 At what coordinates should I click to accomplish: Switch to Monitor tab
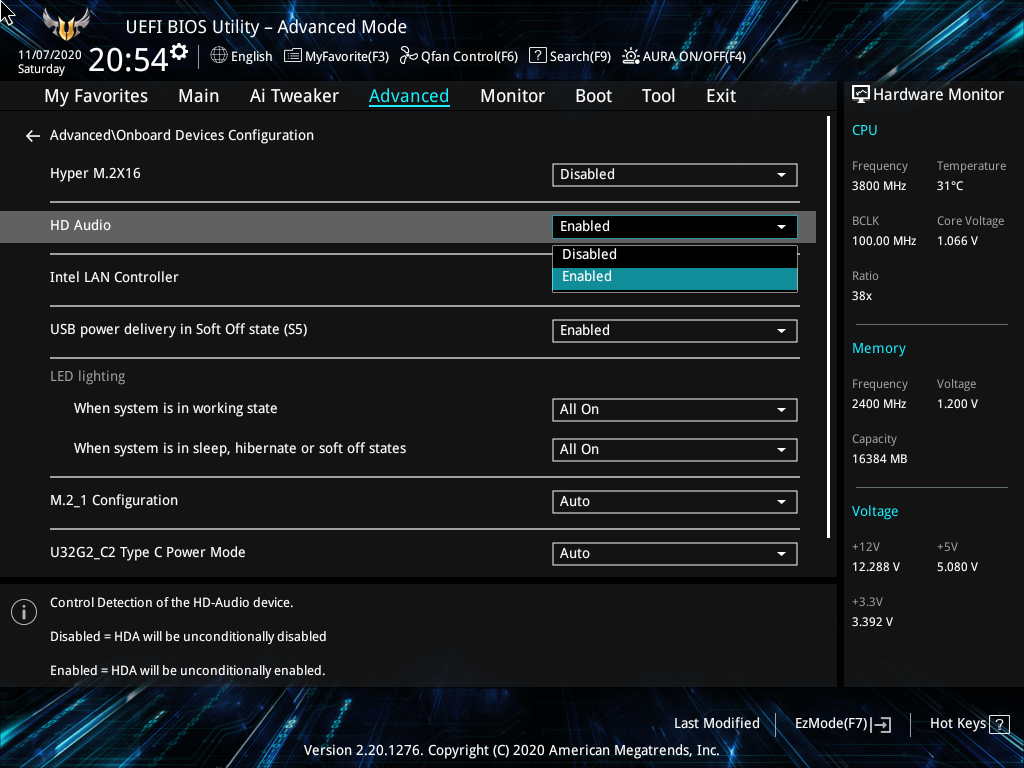[x=512, y=96]
